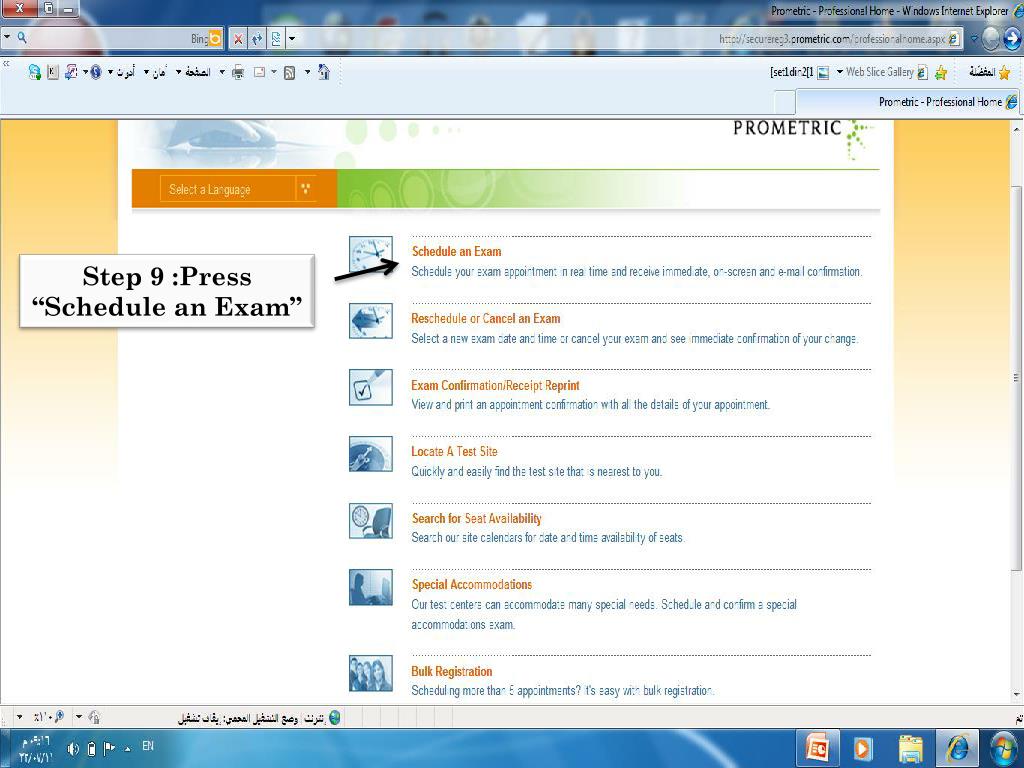Click the Locate A Test Site compass icon
Viewport: 1024px width, 768px height.
click(x=370, y=454)
